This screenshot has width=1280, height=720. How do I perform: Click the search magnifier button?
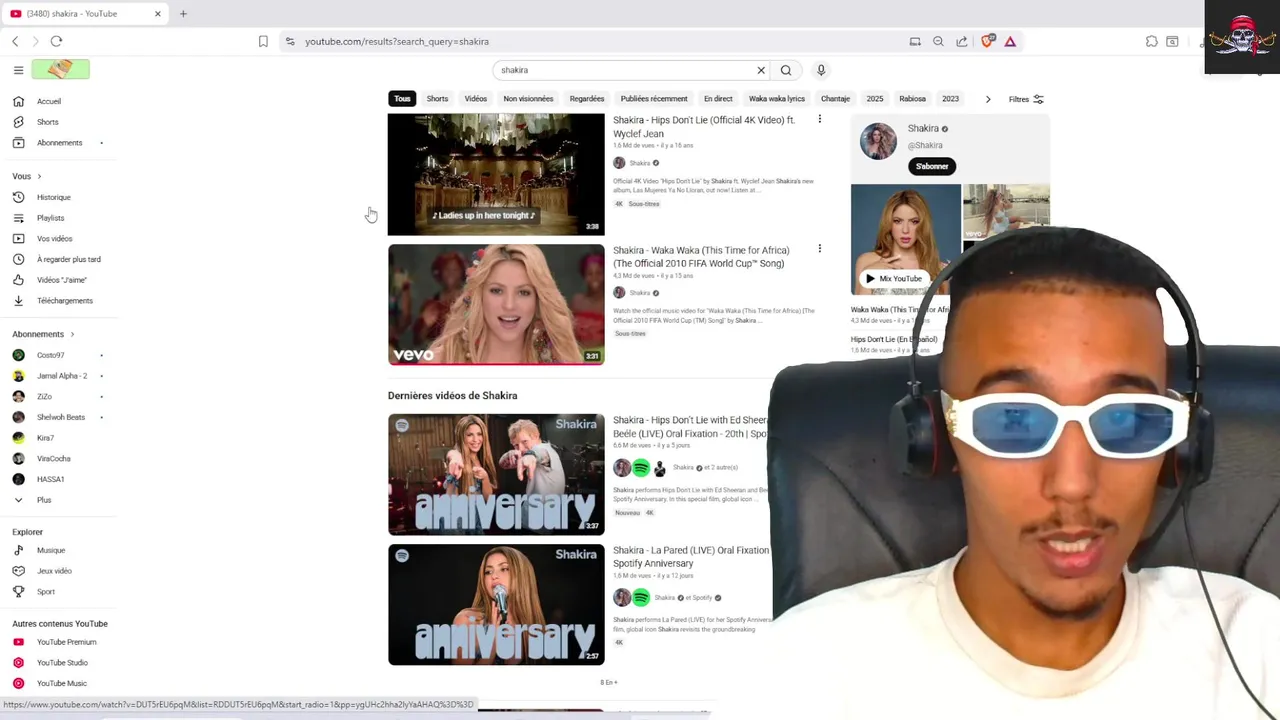point(786,70)
